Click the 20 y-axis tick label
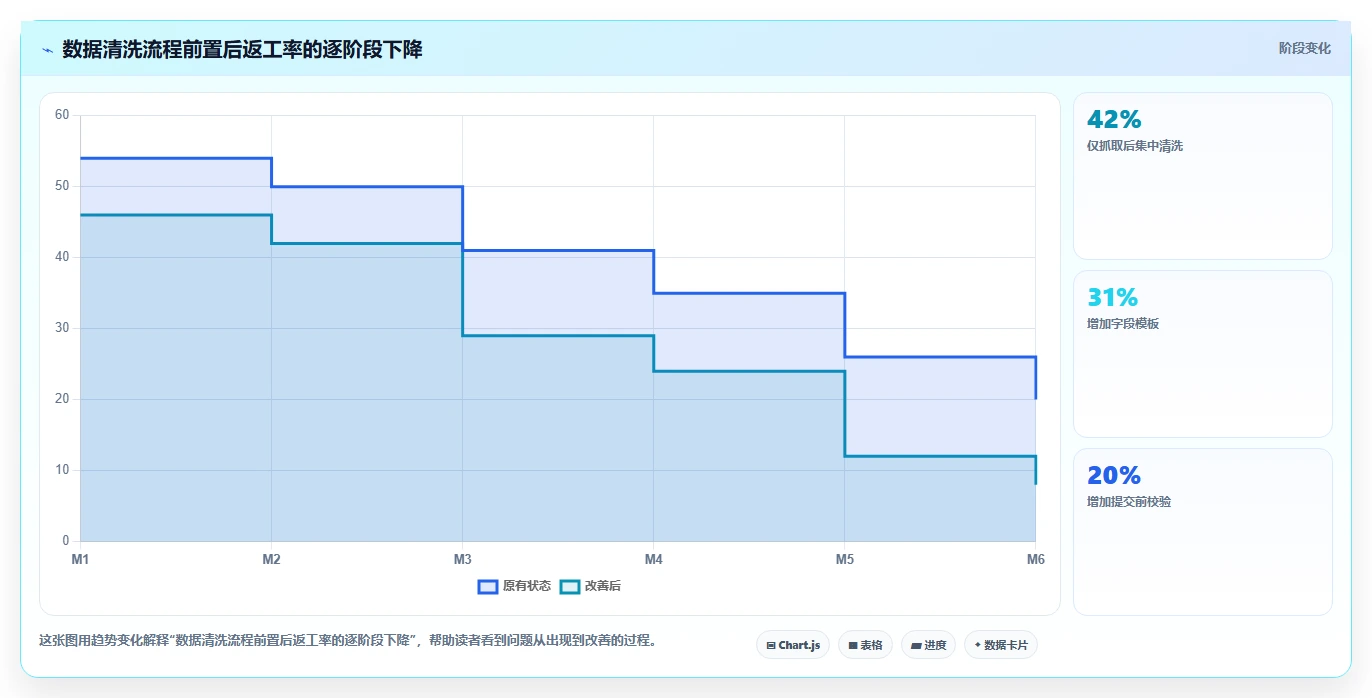 [62, 399]
